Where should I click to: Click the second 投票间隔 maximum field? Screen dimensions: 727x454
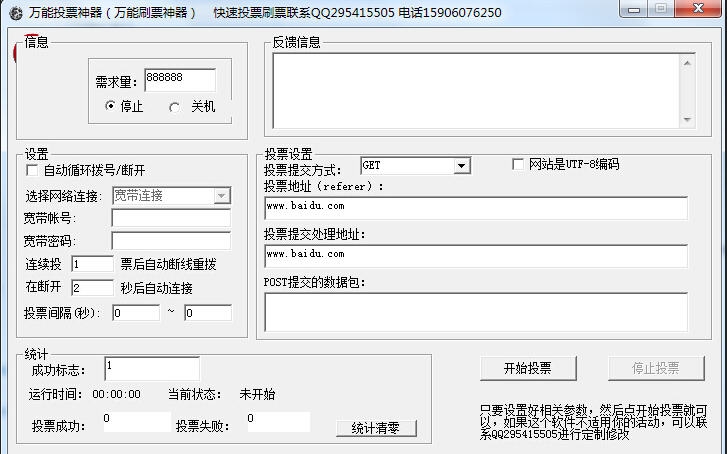click(208, 313)
